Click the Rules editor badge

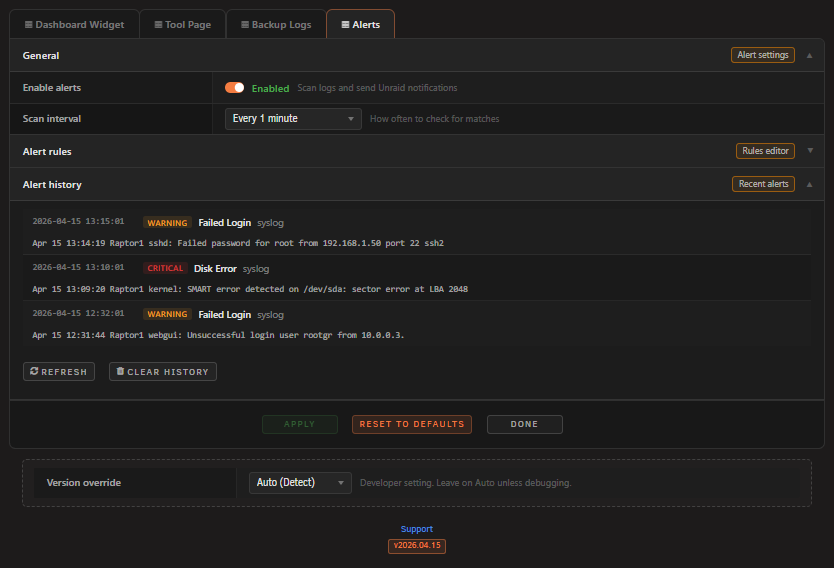765,151
